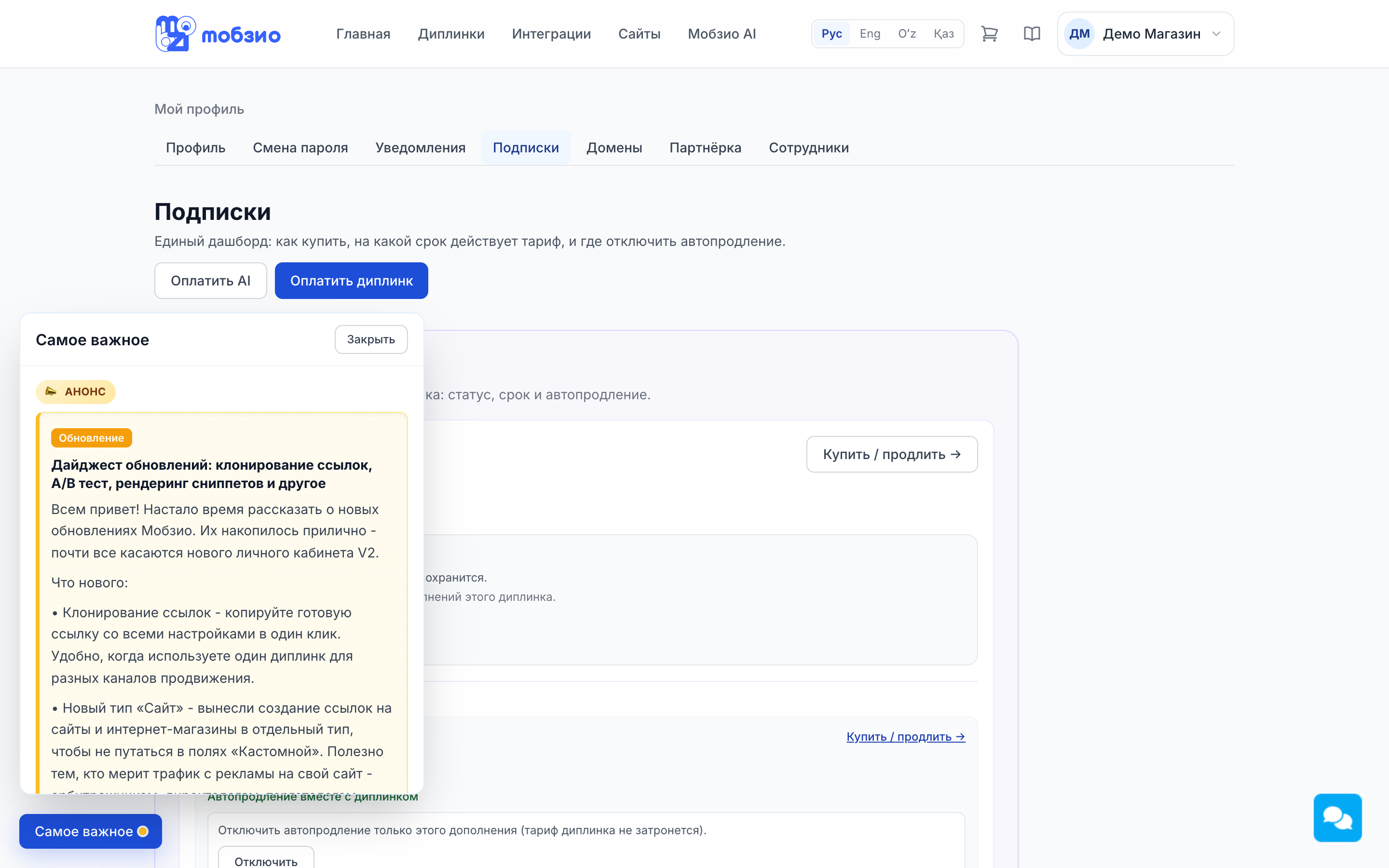Click the 'Отключить автопродление только этого дополнения' text
This screenshot has height=868, width=1389.
462,830
